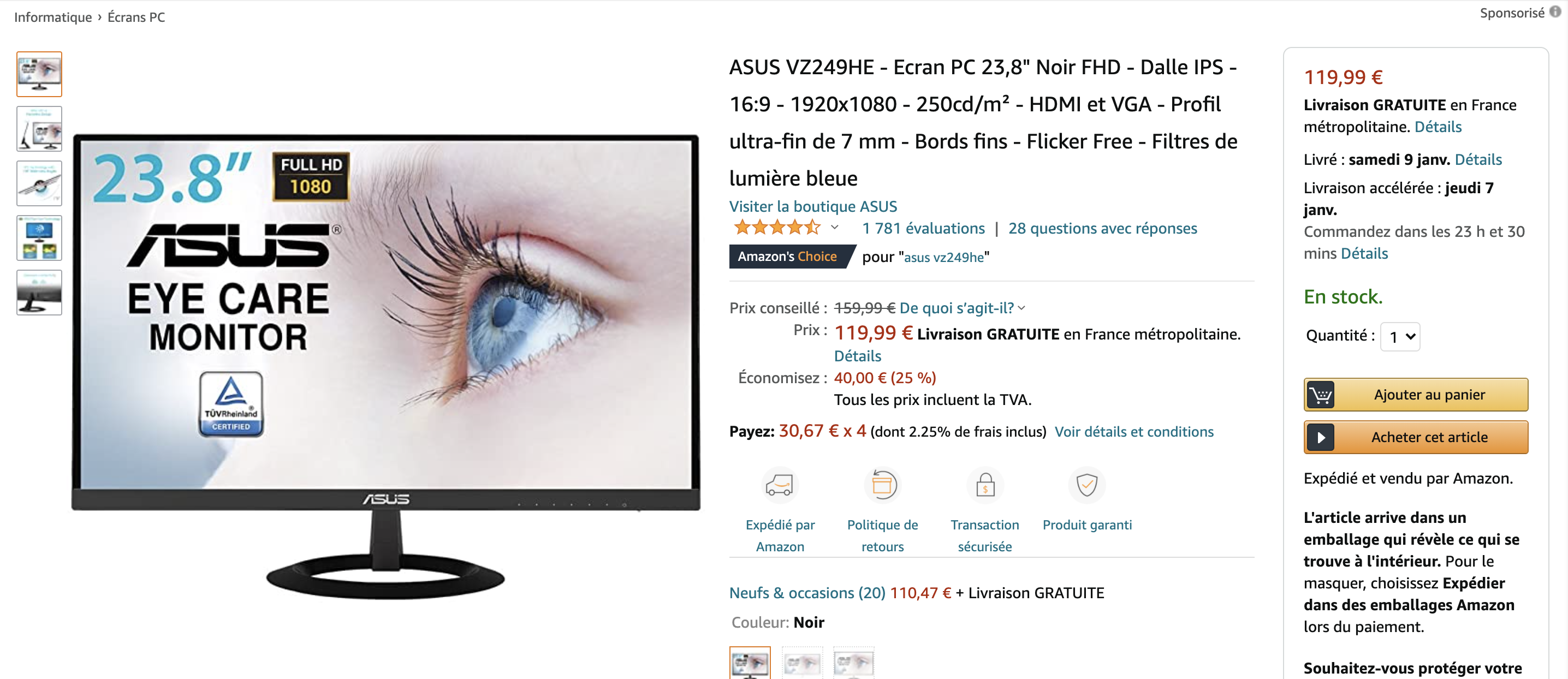
Task: Click the Sponsorisé info icon
Action: (1555, 12)
